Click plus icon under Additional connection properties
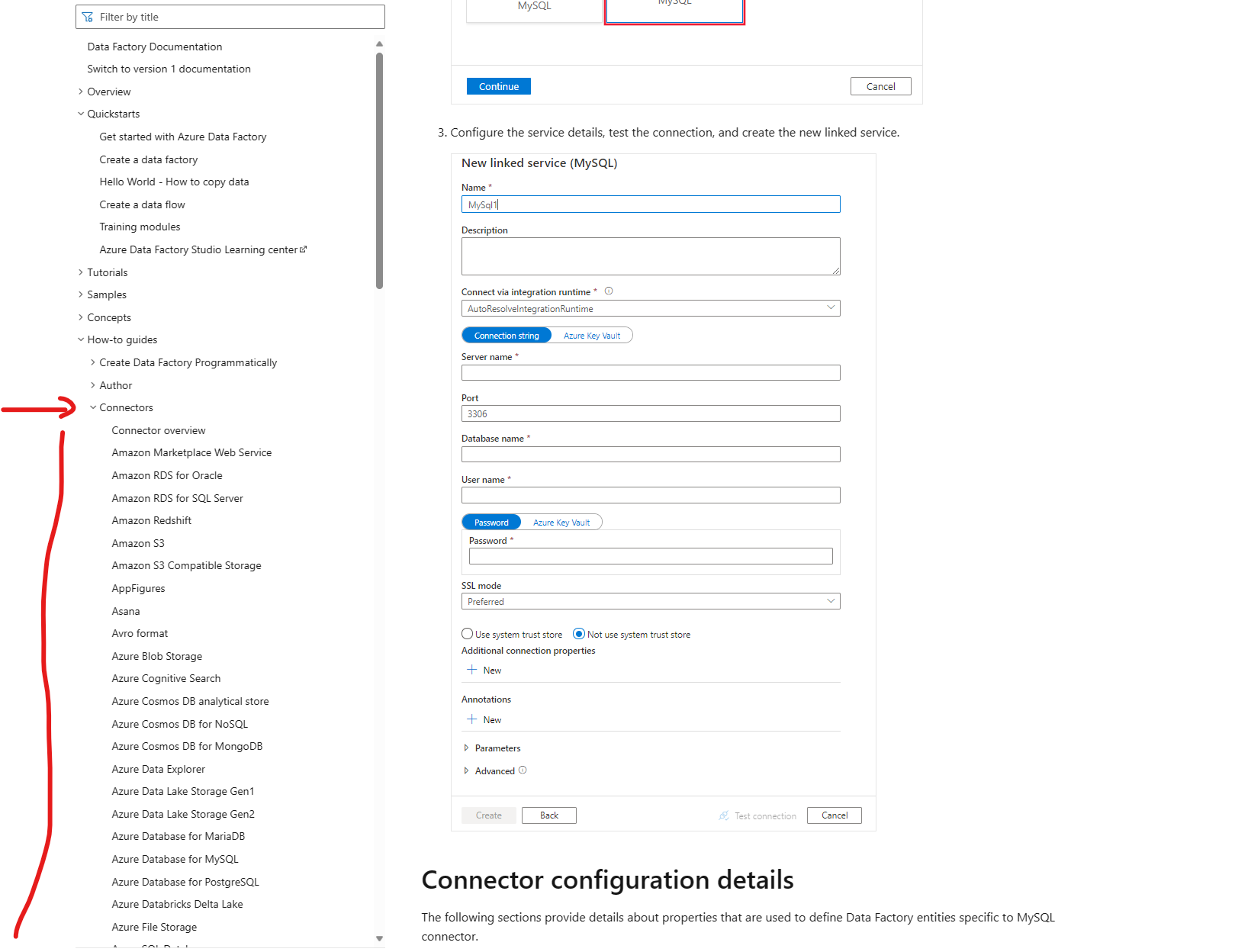This screenshot has width=1235, height=952. pyautogui.click(x=472, y=670)
